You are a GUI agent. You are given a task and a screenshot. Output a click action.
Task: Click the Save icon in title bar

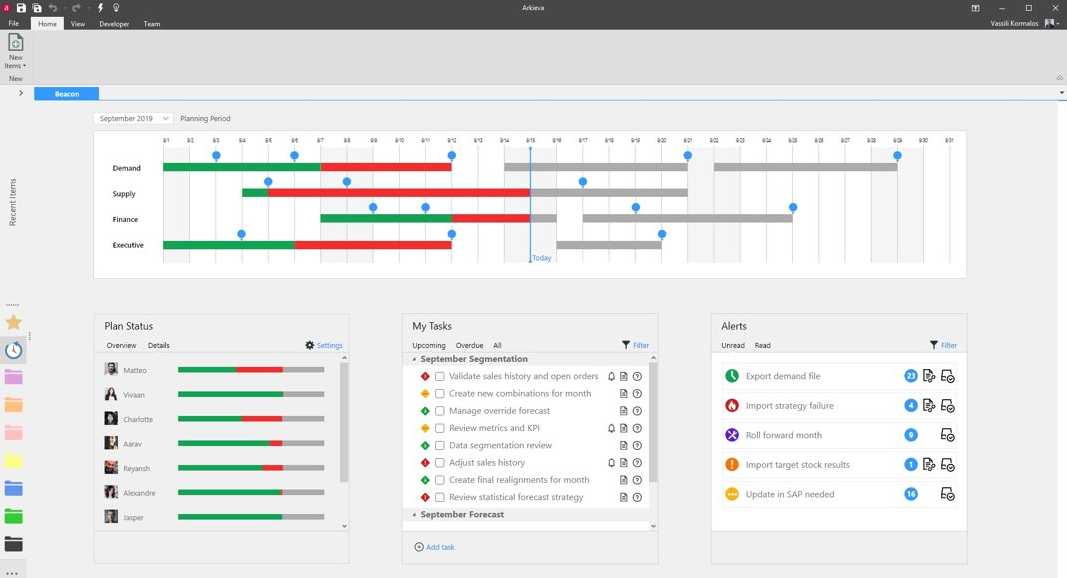tap(21, 8)
